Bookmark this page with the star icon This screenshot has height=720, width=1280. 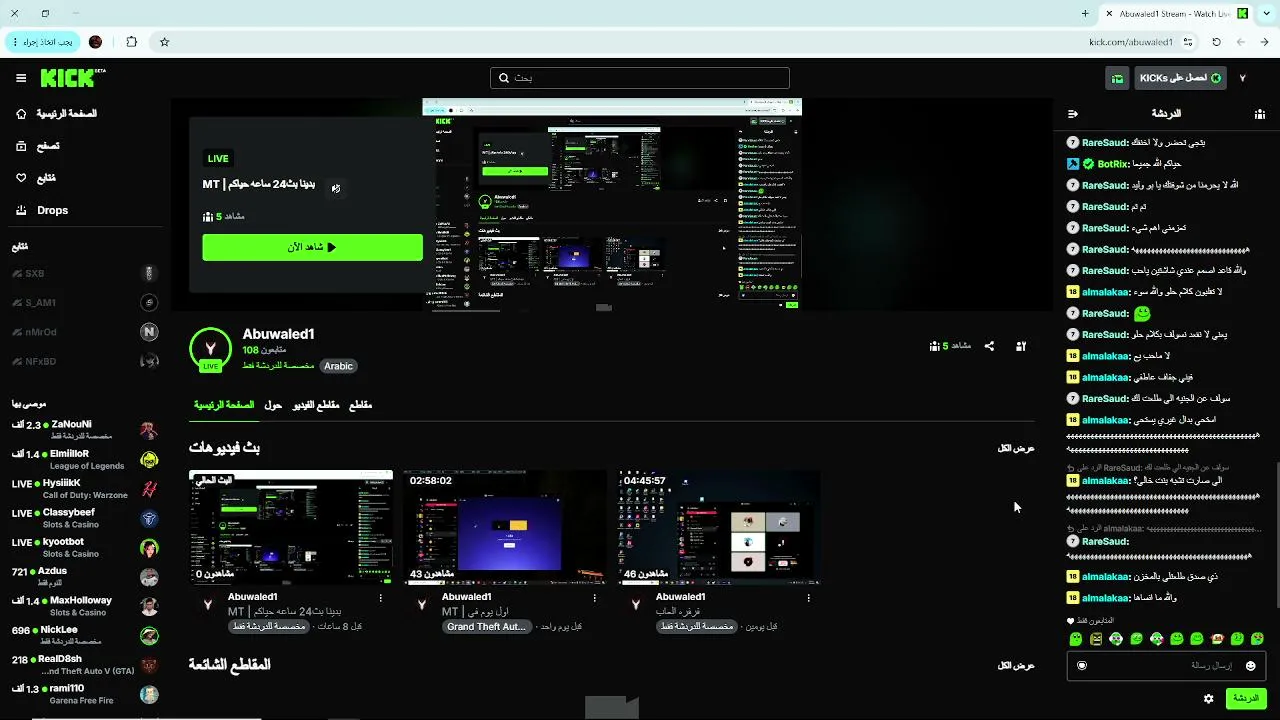pos(165,42)
